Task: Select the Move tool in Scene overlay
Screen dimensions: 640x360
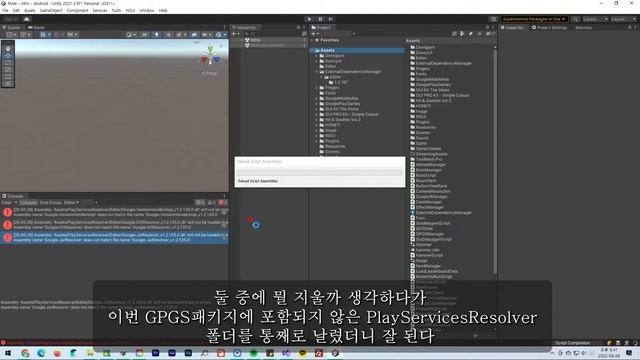Action: pyautogui.click(x=8, y=56)
